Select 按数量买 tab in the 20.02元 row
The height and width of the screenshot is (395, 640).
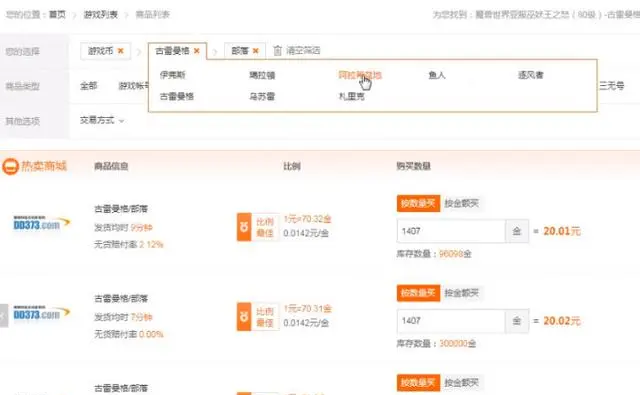coord(418,293)
